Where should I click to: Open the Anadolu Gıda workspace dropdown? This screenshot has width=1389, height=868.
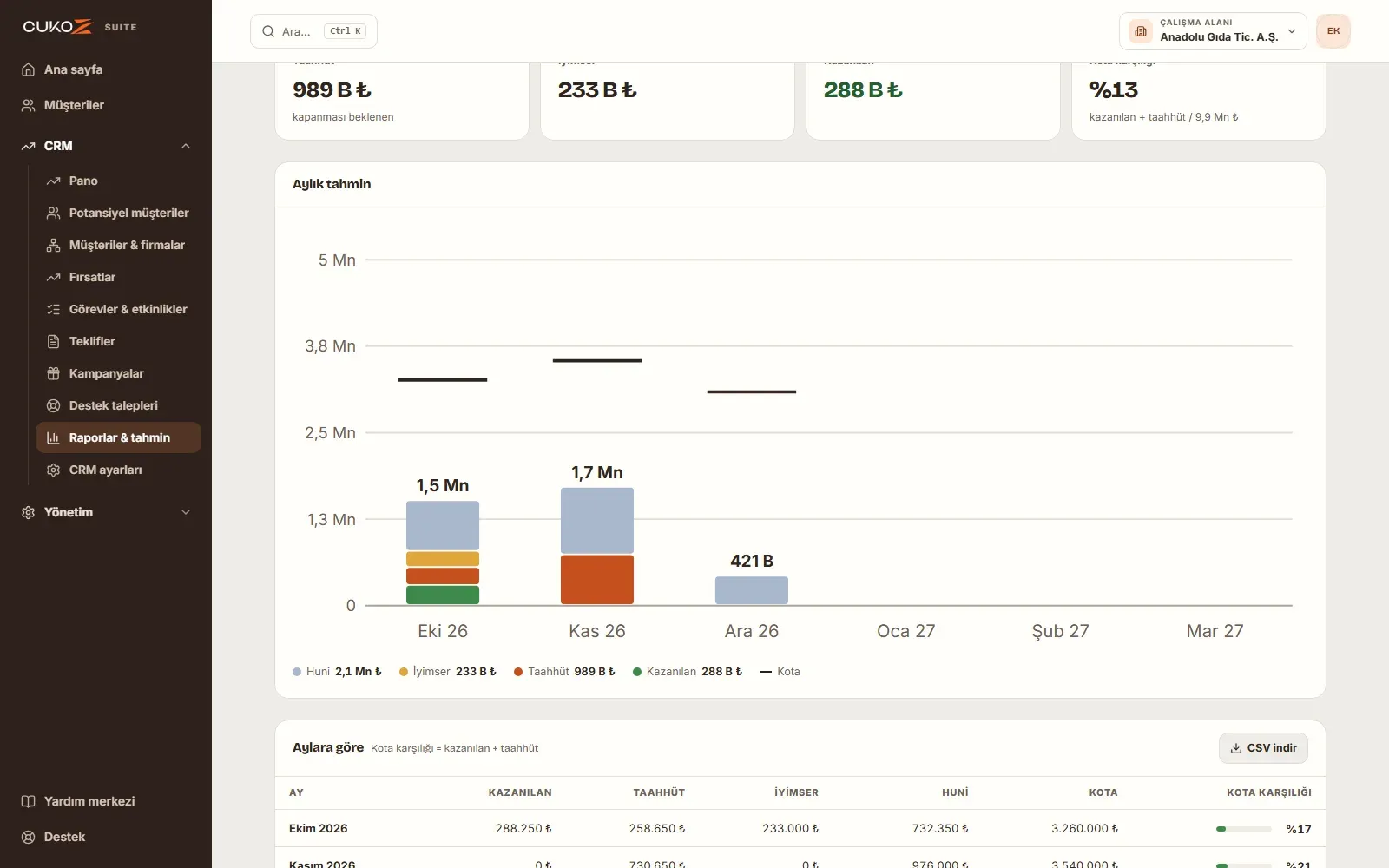point(1213,31)
